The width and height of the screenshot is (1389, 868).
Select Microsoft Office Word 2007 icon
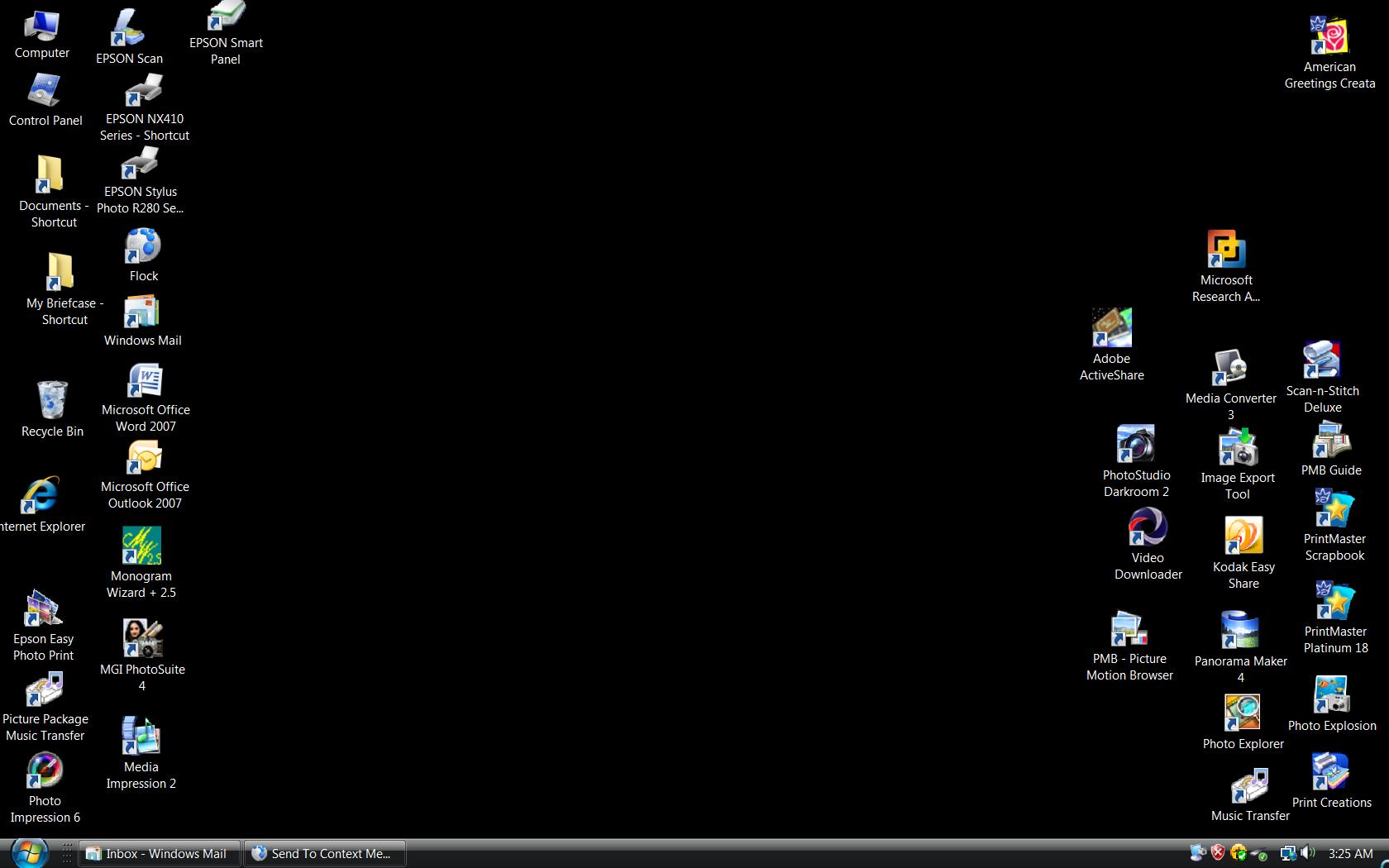[x=146, y=382]
